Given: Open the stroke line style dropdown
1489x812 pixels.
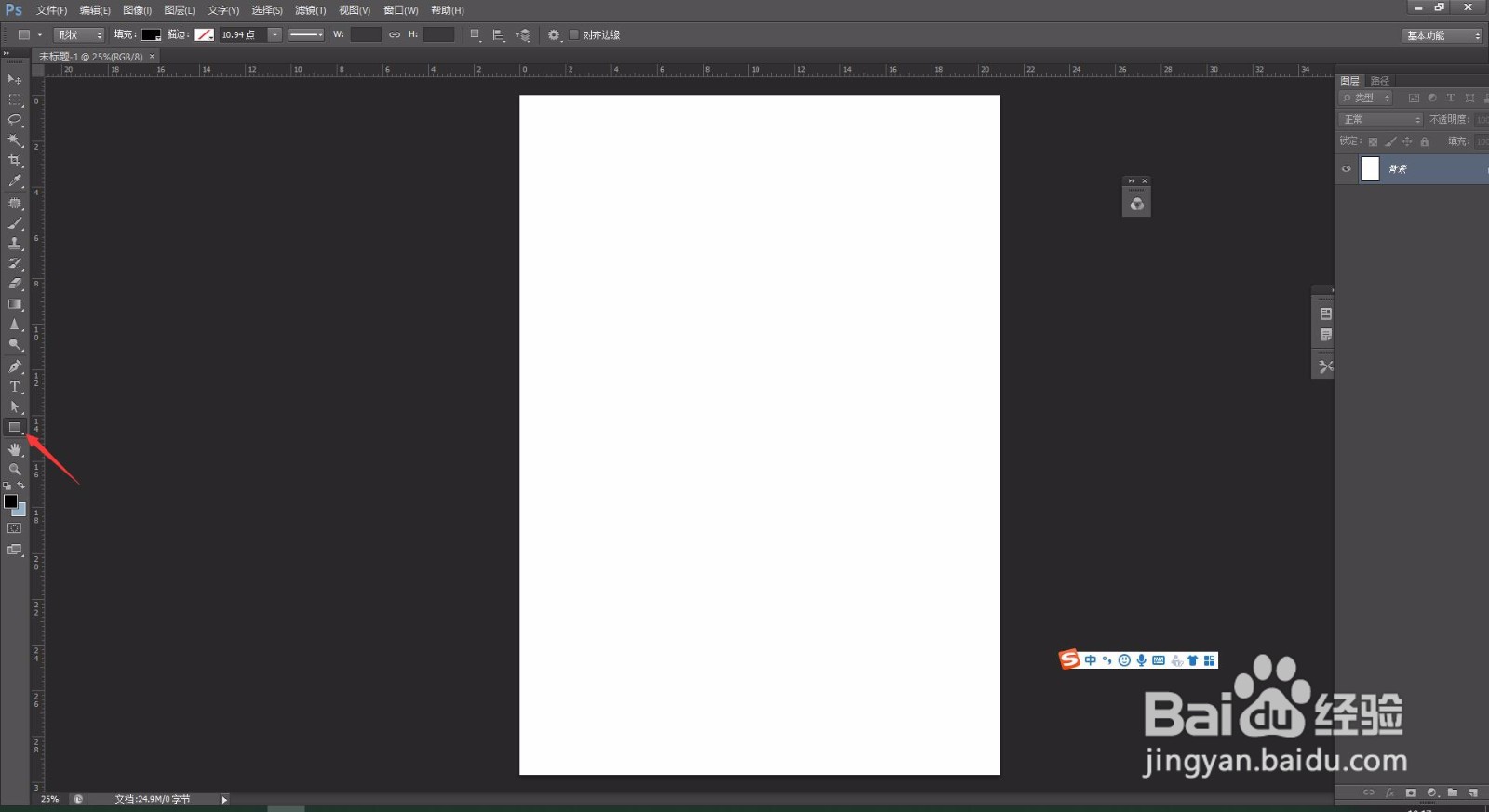Looking at the screenshot, I should click(306, 34).
